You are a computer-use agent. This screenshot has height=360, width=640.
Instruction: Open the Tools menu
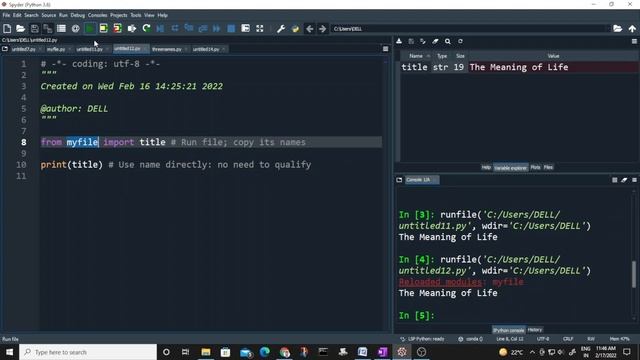[x=136, y=15]
